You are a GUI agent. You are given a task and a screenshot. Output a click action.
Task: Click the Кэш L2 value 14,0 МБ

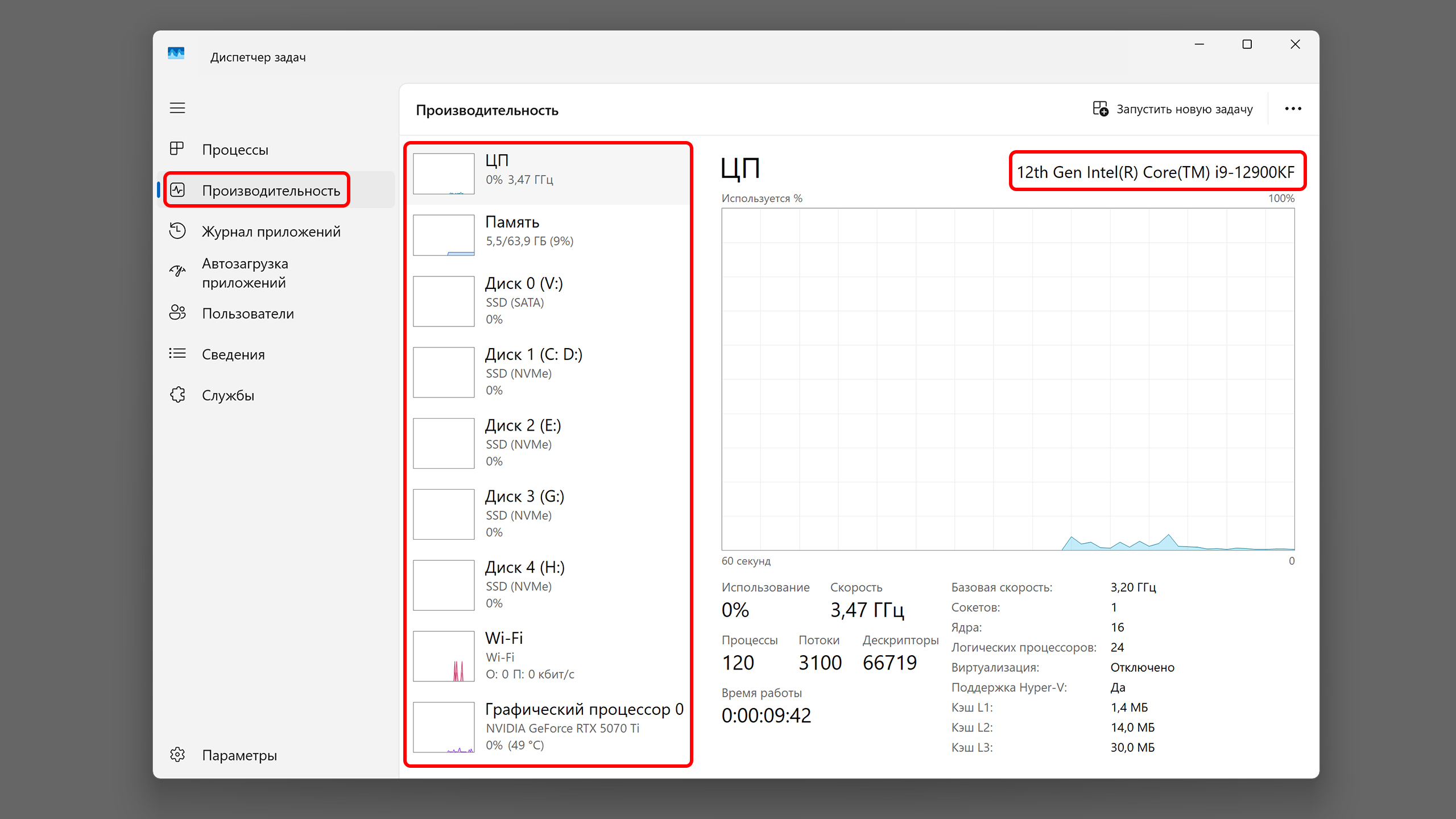coord(1132,727)
